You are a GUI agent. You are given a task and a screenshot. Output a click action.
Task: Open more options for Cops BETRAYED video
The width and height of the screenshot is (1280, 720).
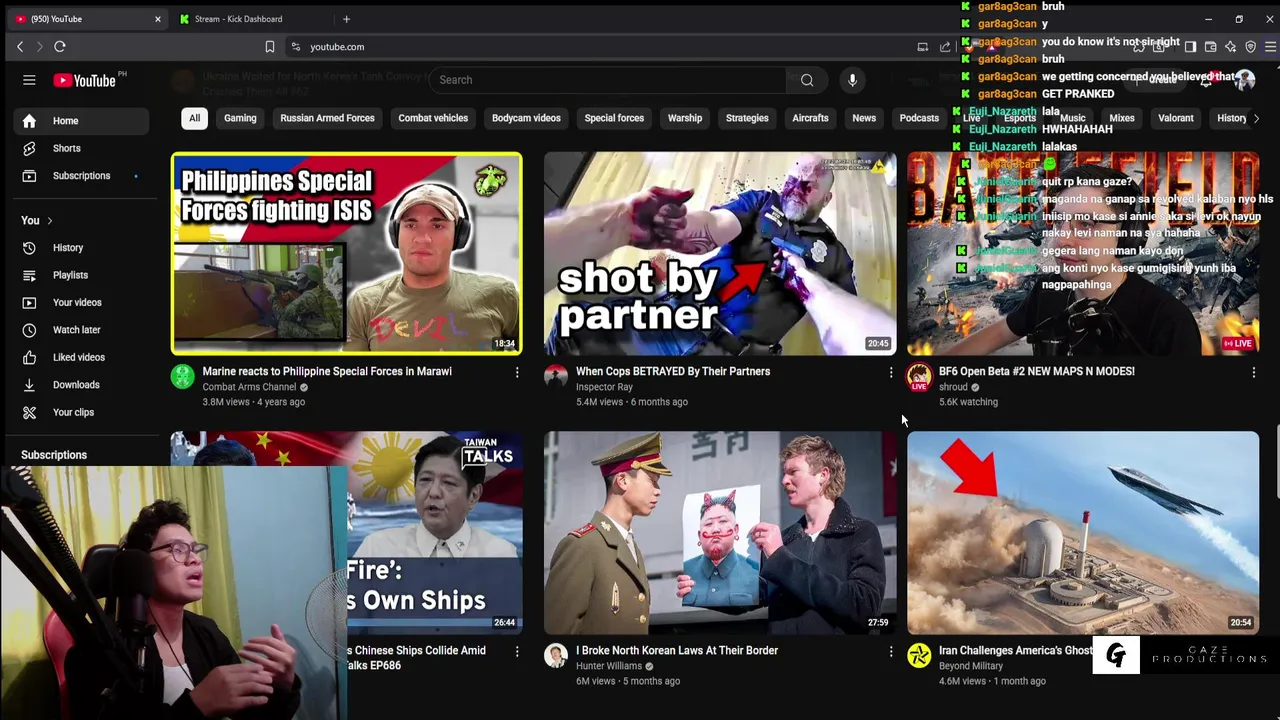[891, 372]
